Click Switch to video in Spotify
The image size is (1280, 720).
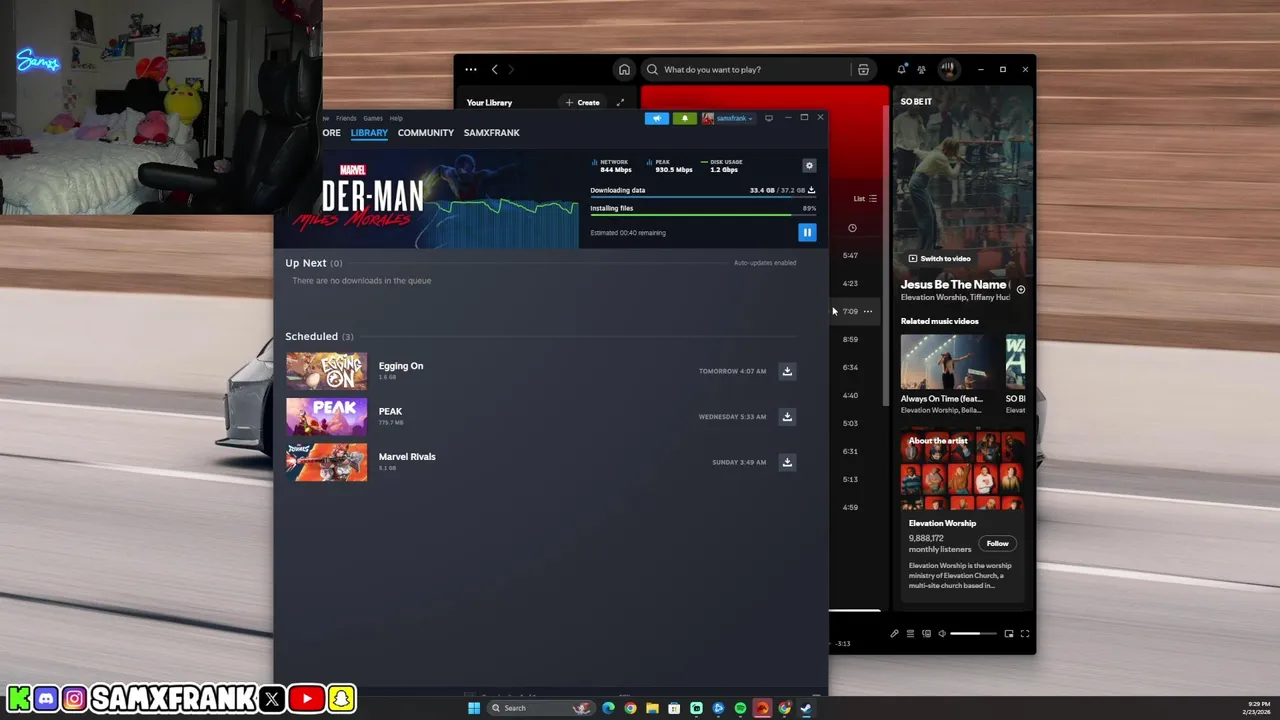940,259
